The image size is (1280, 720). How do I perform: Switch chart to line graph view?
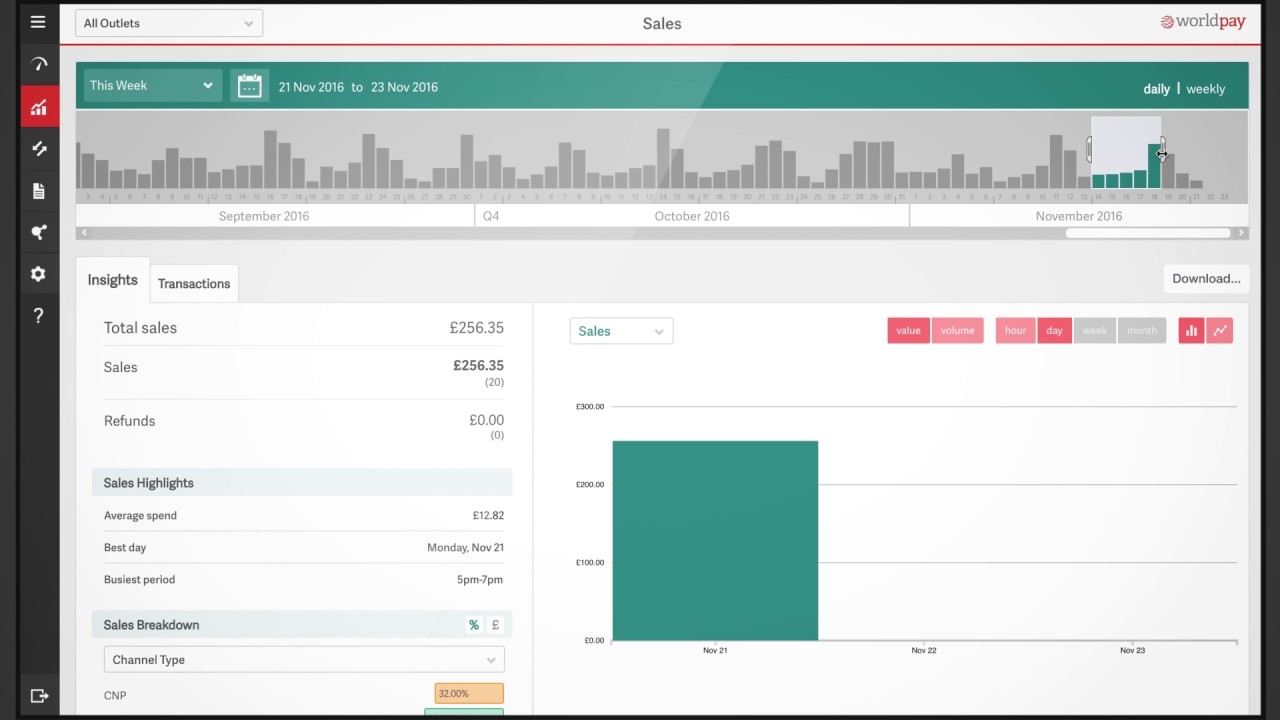coord(1219,330)
